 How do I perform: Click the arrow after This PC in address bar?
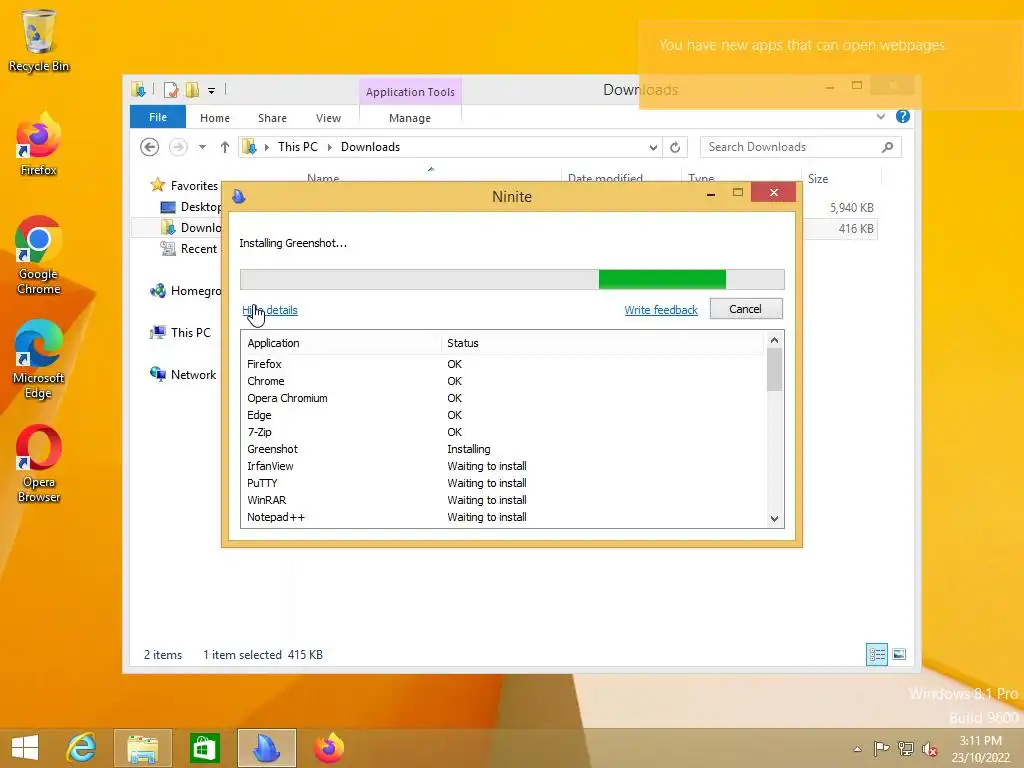coord(329,147)
